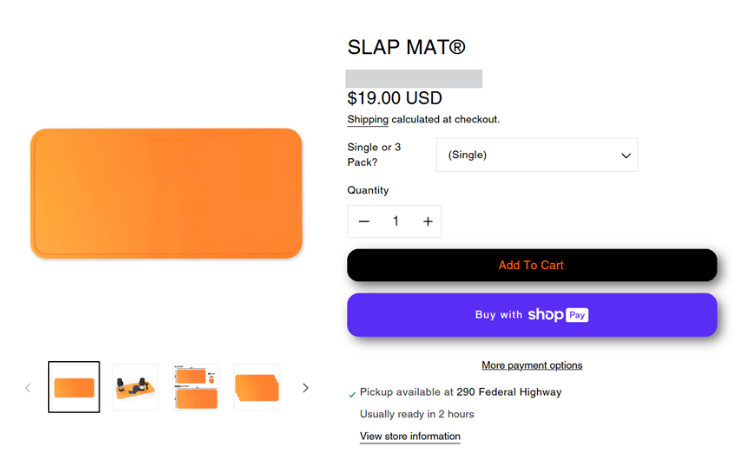Click the large orange mat product image
Image resolution: width=736 pixels, height=449 pixels.
tap(166, 193)
